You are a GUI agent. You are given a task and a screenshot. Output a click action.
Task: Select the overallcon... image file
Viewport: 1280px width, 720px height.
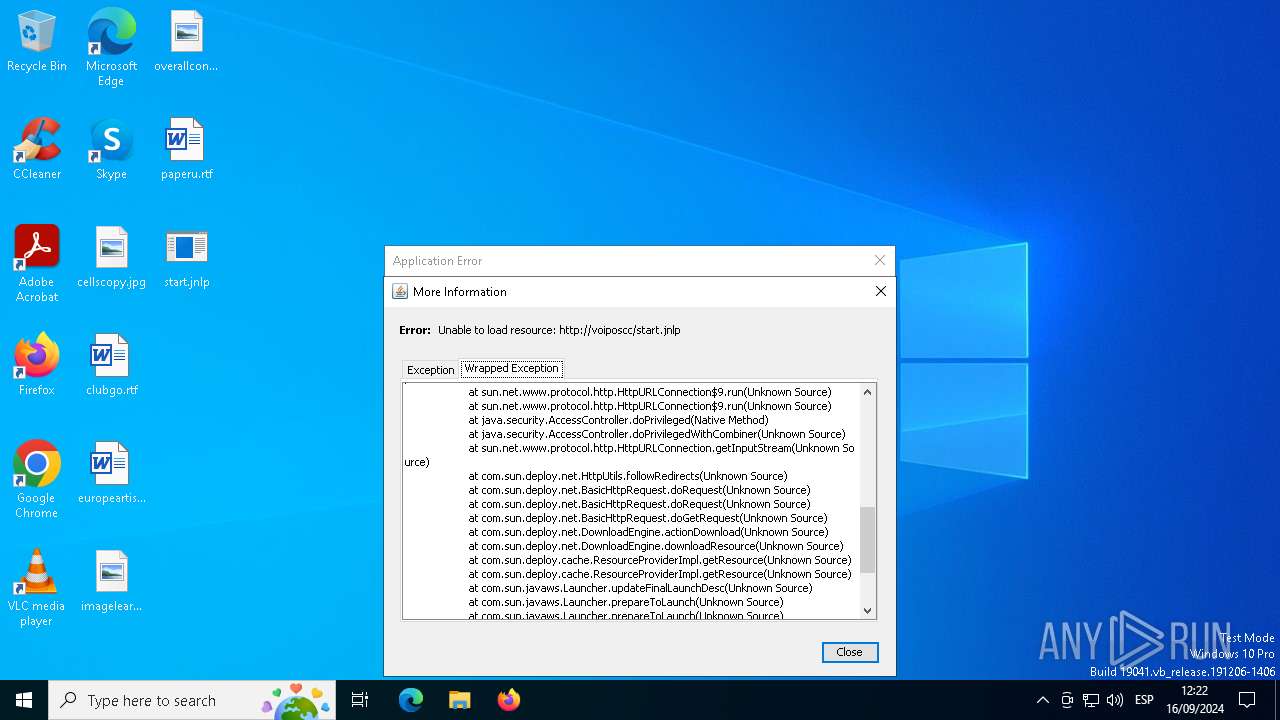pos(186,42)
